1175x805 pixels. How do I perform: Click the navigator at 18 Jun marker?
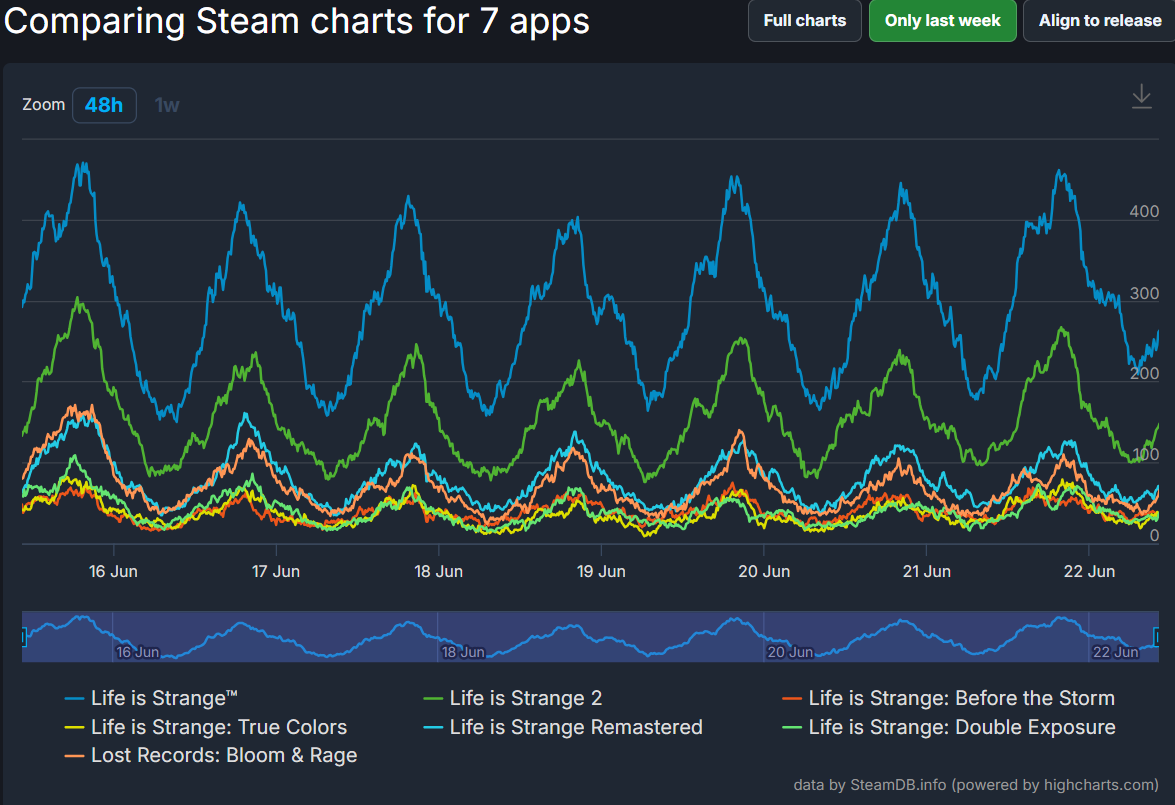(462, 652)
